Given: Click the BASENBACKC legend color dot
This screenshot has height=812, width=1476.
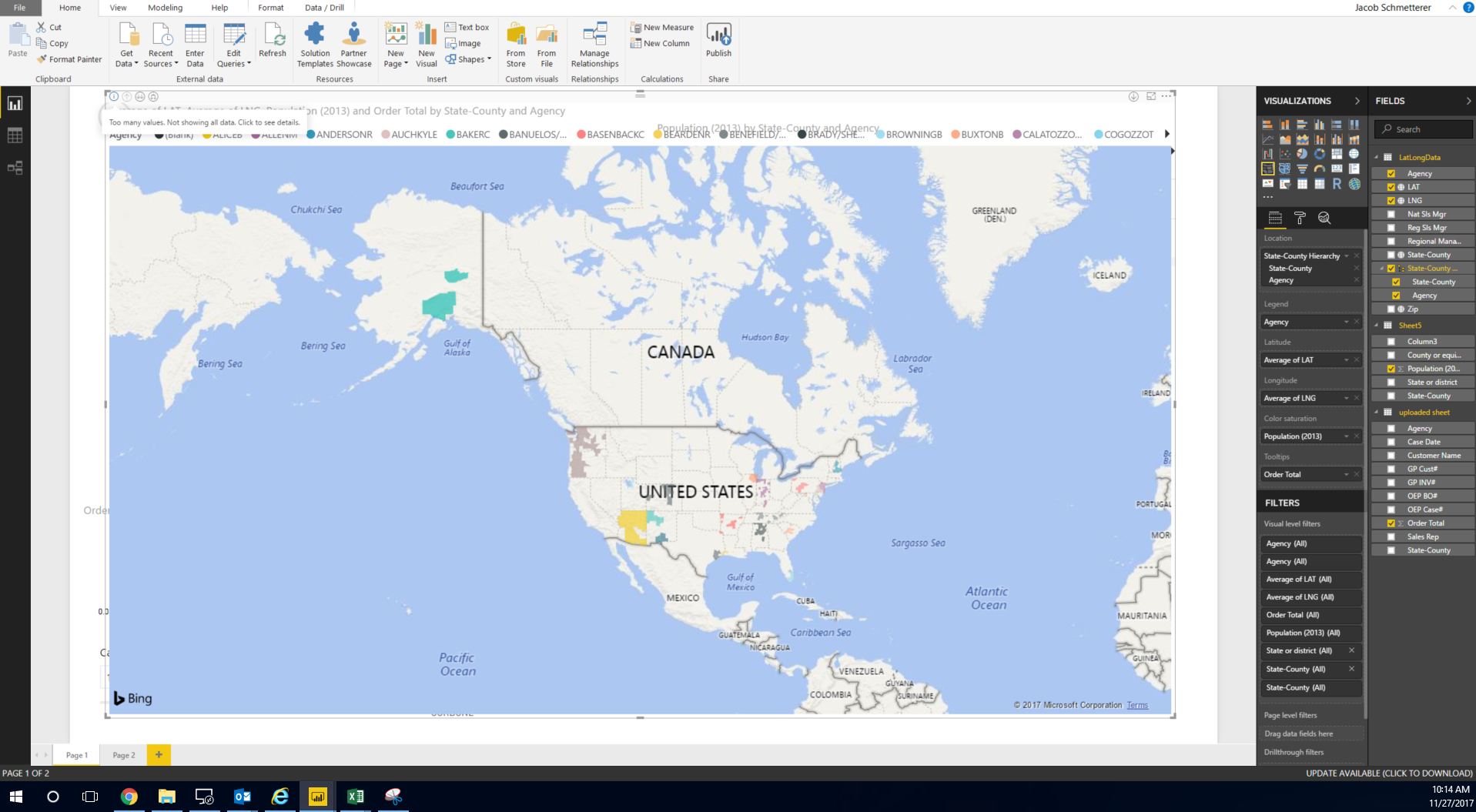Looking at the screenshot, I should tap(581, 135).
